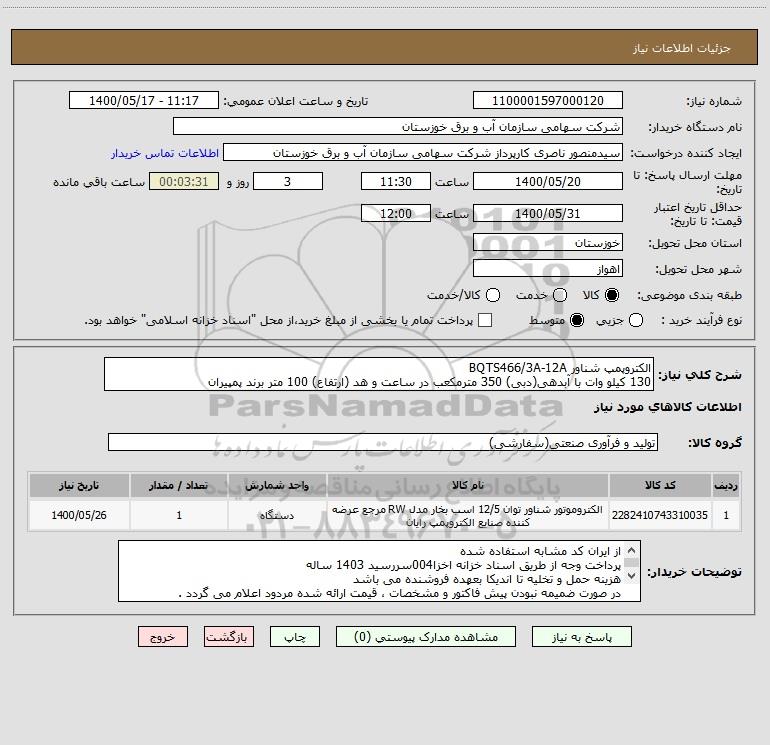The height and width of the screenshot is (745, 770).
Task: Select the کالا radio button
Action: (x=612, y=295)
